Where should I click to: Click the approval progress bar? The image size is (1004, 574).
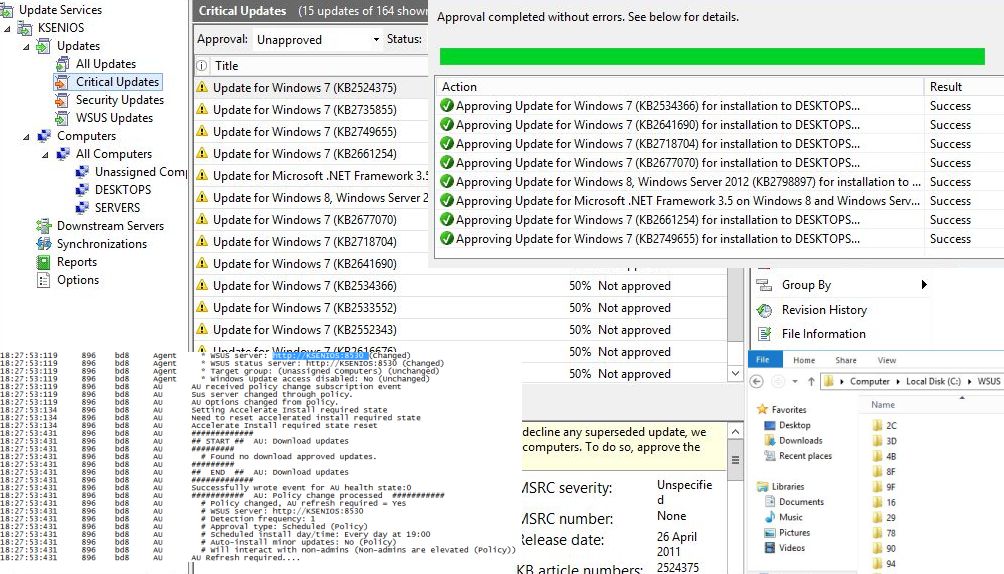[x=712, y=56]
